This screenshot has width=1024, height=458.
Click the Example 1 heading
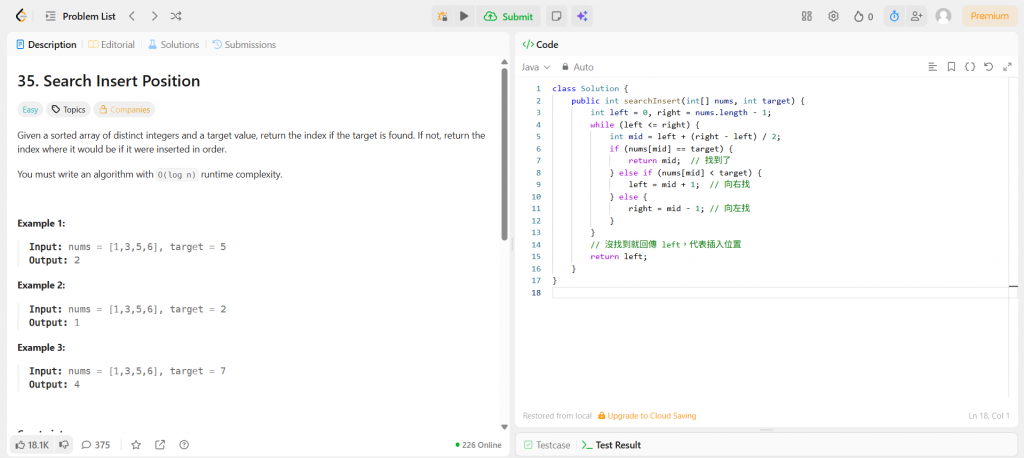point(41,223)
